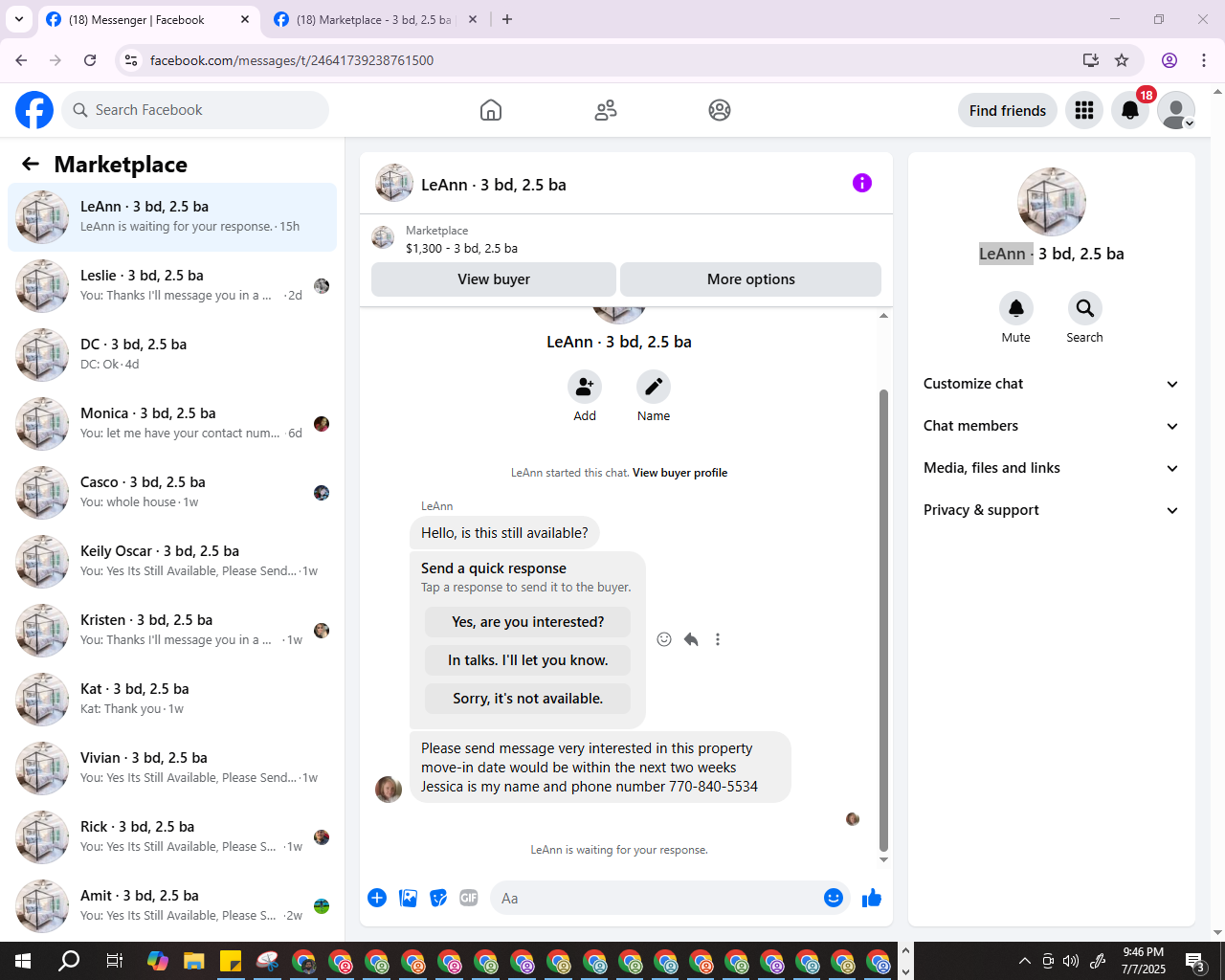The height and width of the screenshot is (980, 1225).
Task: Open Chrome tab search dropdown arrow
Action: click(x=18, y=19)
